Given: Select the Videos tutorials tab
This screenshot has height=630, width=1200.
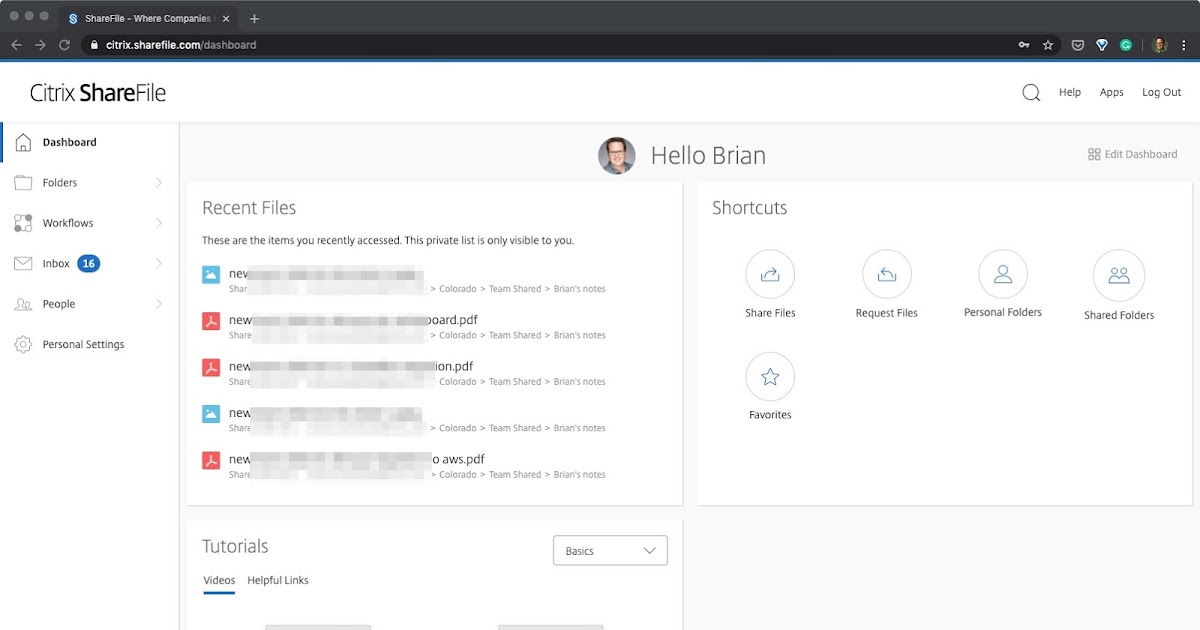Looking at the screenshot, I should coord(219,580).
